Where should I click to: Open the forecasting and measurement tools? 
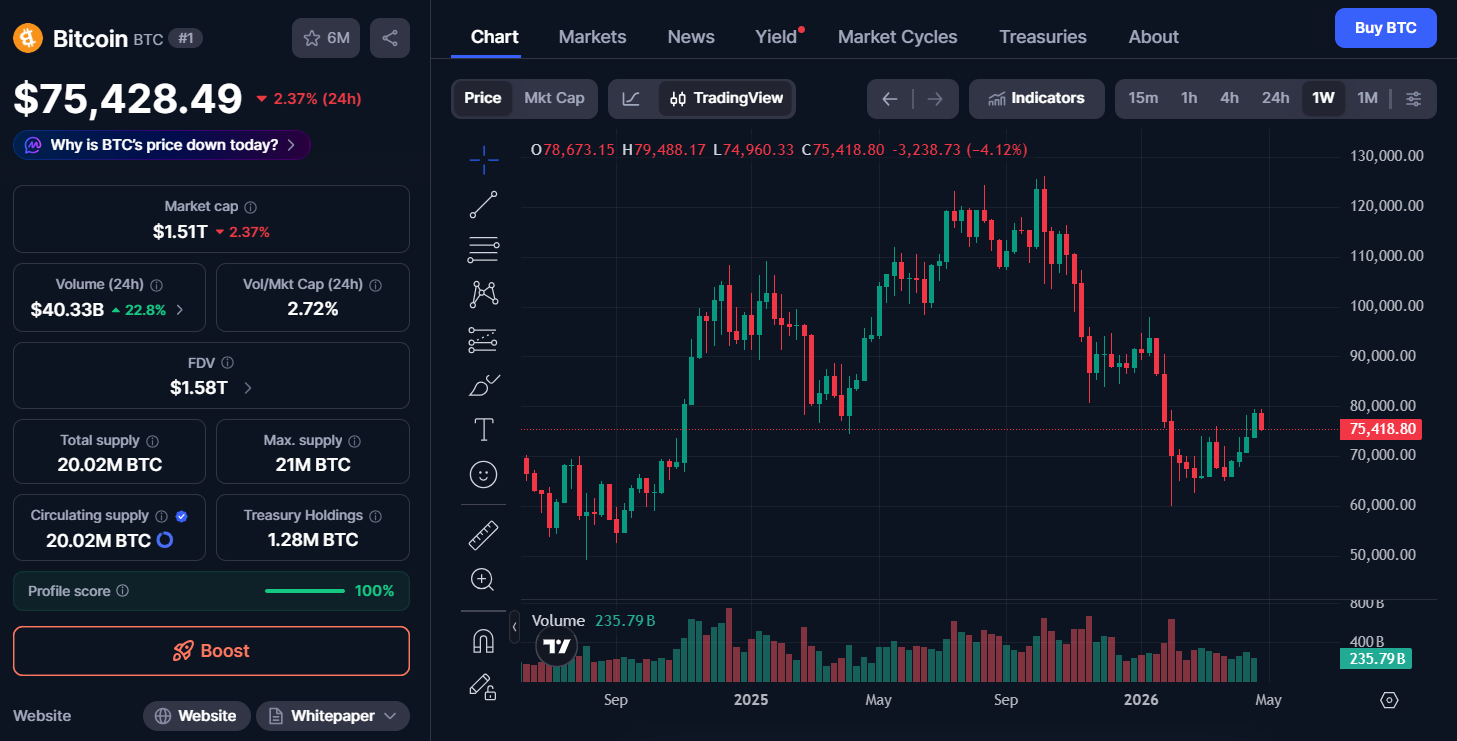[x=484, y=340]
